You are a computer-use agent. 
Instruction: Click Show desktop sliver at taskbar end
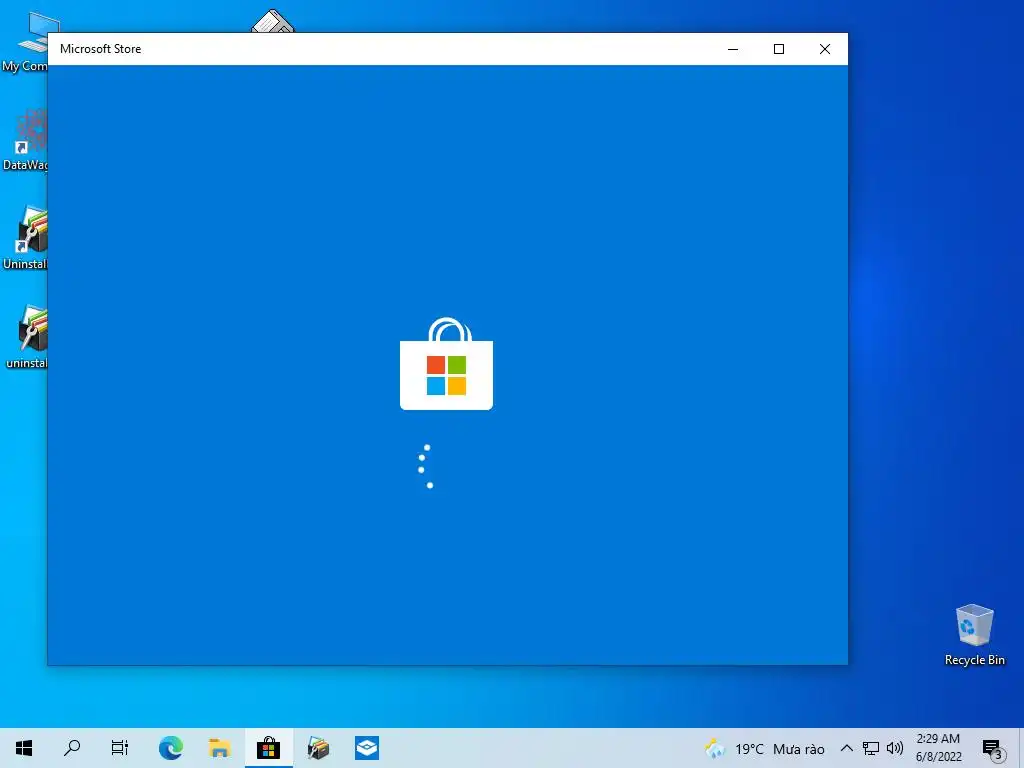click(1021, 748)
